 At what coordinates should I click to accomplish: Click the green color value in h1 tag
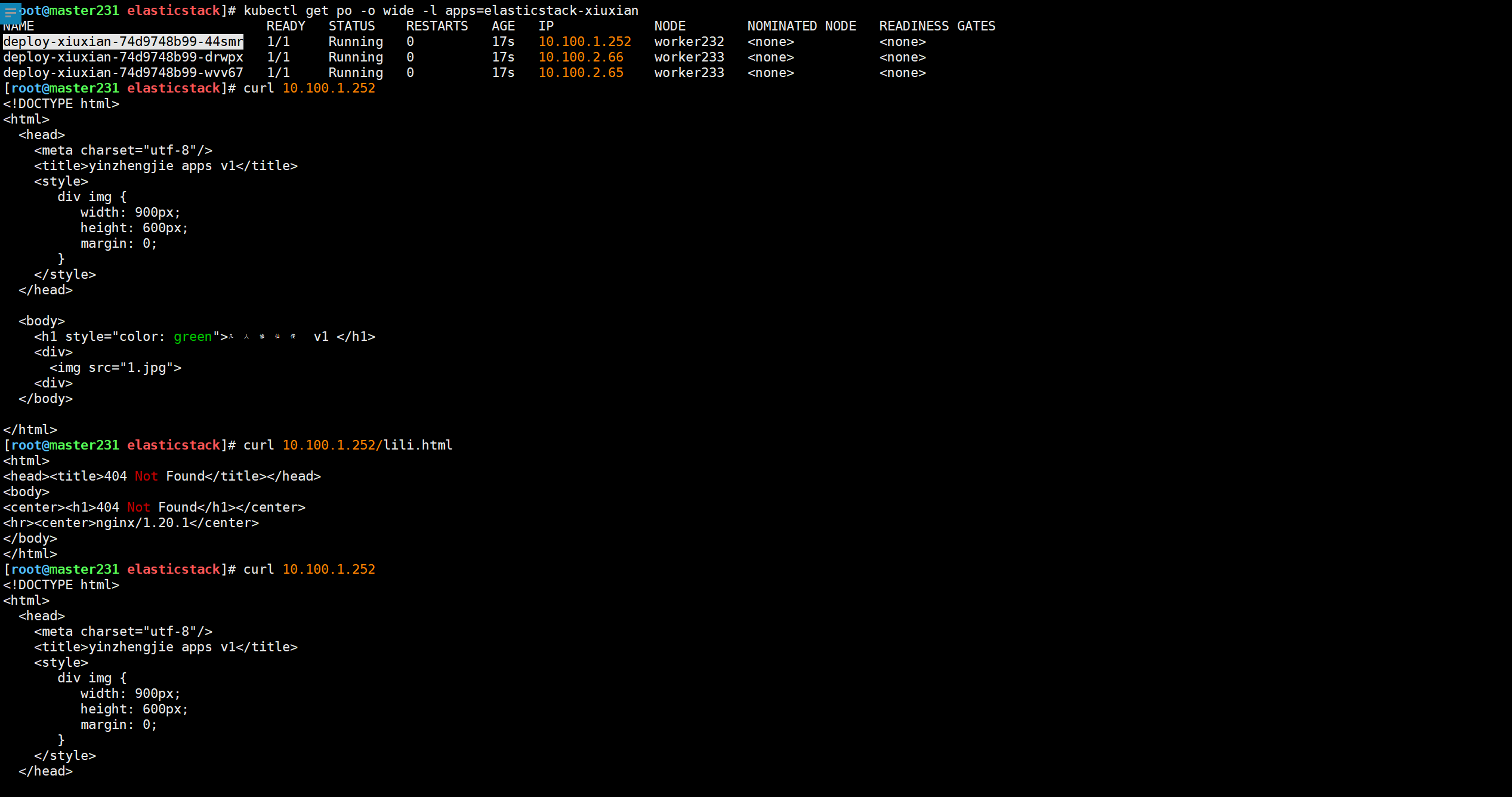192,337
